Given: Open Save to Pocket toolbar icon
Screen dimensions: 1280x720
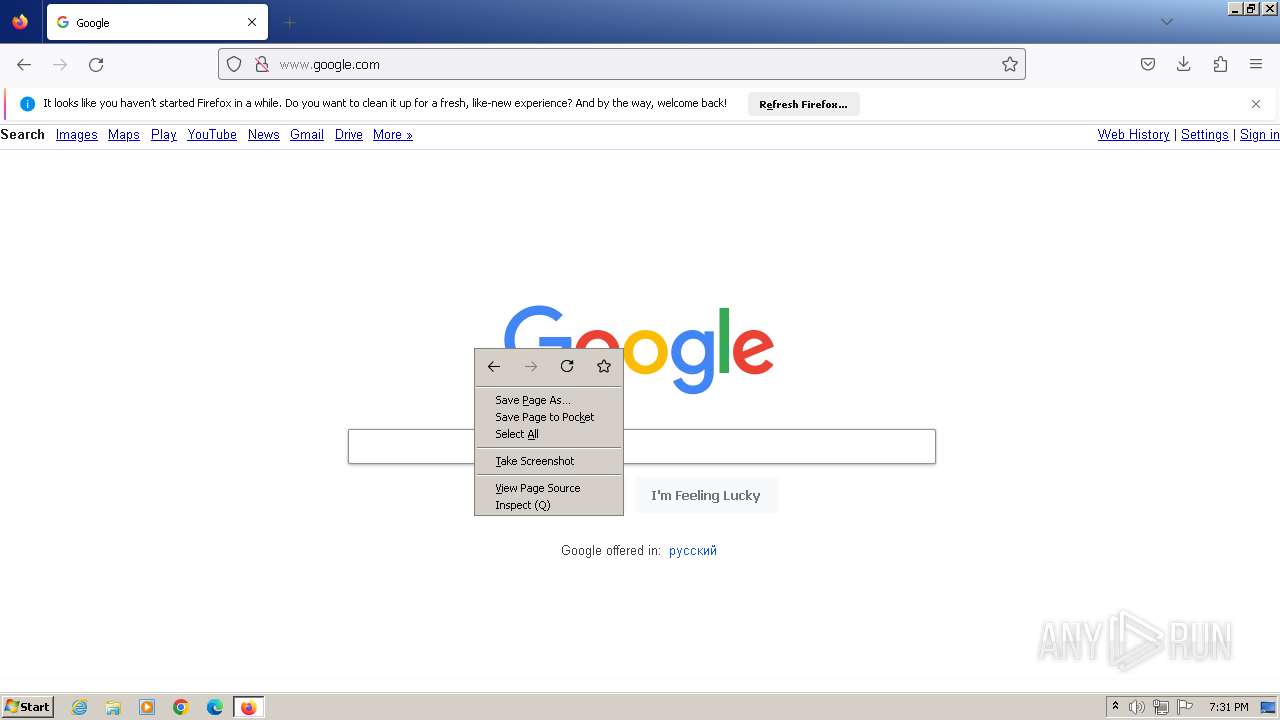Looking at the screenshot, I should click(1148, 64).
